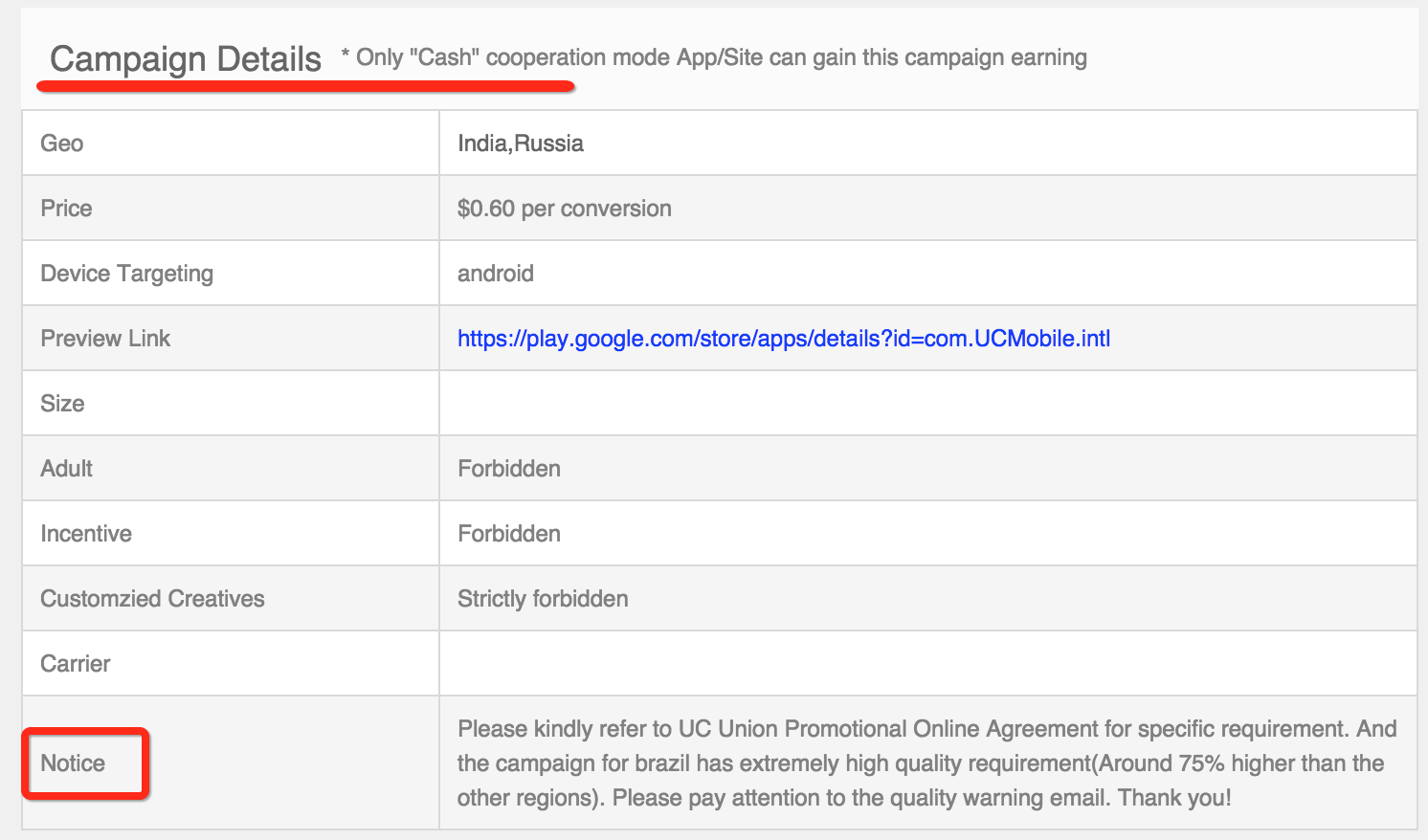Image resolution: width=1428 pixels, height=840 pixels.
Task: Select the Customzied Creatives label
Action: [x=152, y=599]
